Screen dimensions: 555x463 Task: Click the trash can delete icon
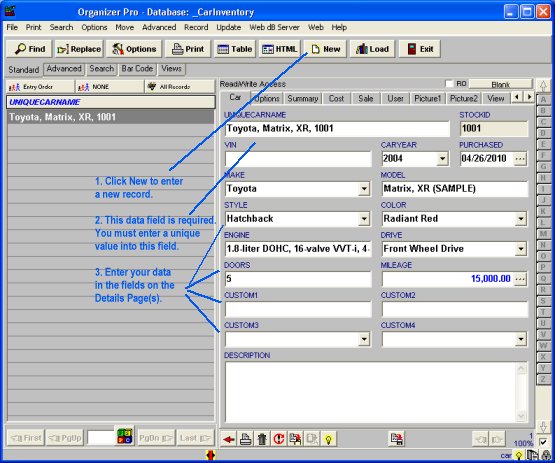(262, 439)
